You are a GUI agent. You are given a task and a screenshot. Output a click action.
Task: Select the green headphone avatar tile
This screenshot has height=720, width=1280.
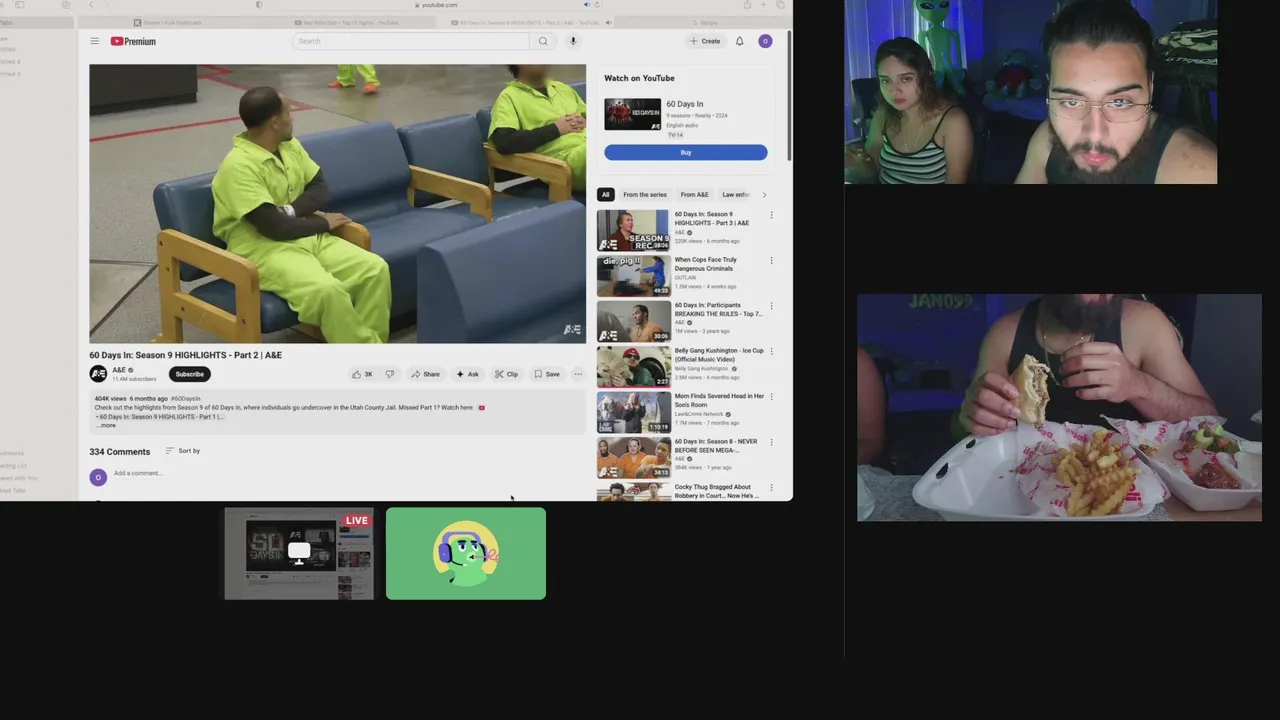pos(466,554)
